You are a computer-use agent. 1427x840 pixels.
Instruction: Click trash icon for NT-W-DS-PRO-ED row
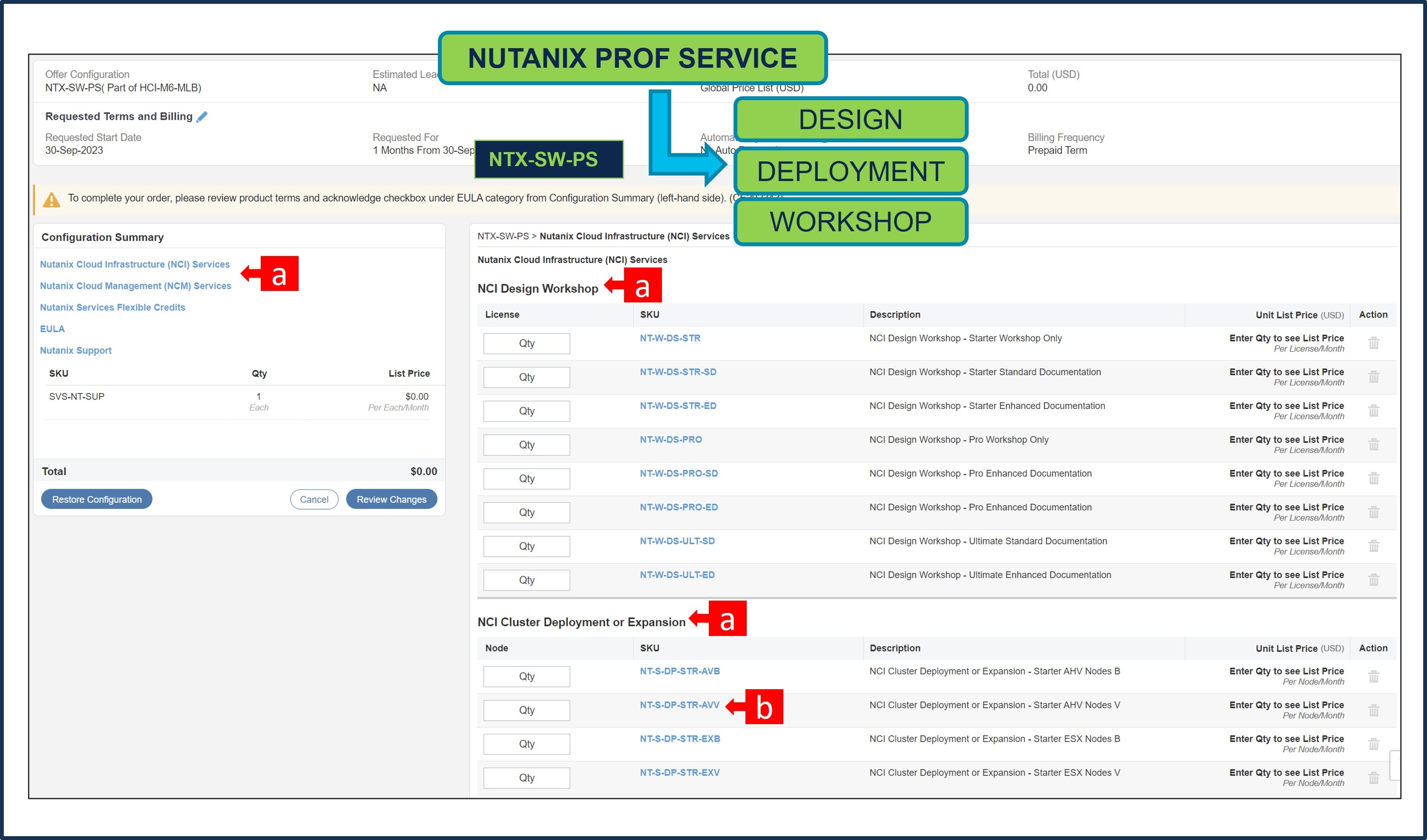(1374, 512)
